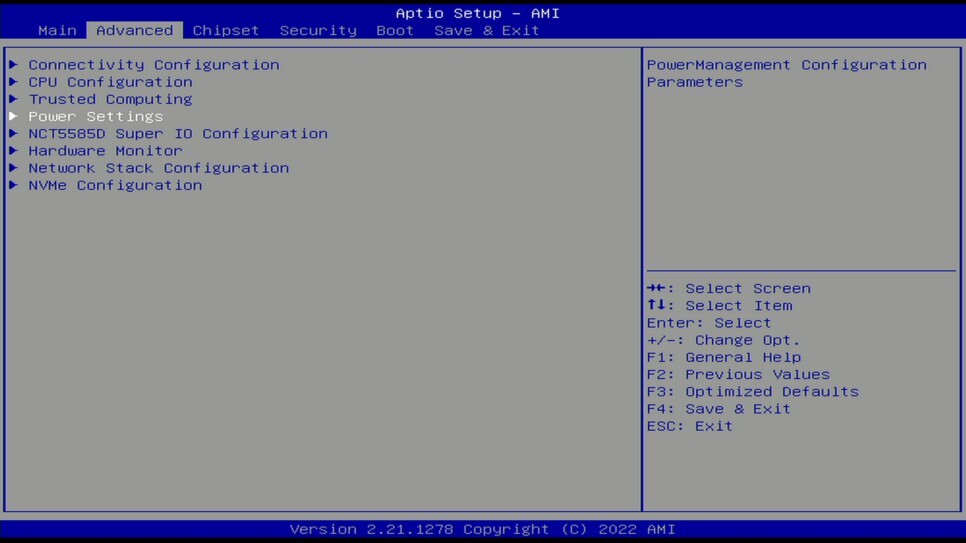Click the 'PowerManagement Configuration' help text
Screen dimensions: 966x543
pos(787,65)
